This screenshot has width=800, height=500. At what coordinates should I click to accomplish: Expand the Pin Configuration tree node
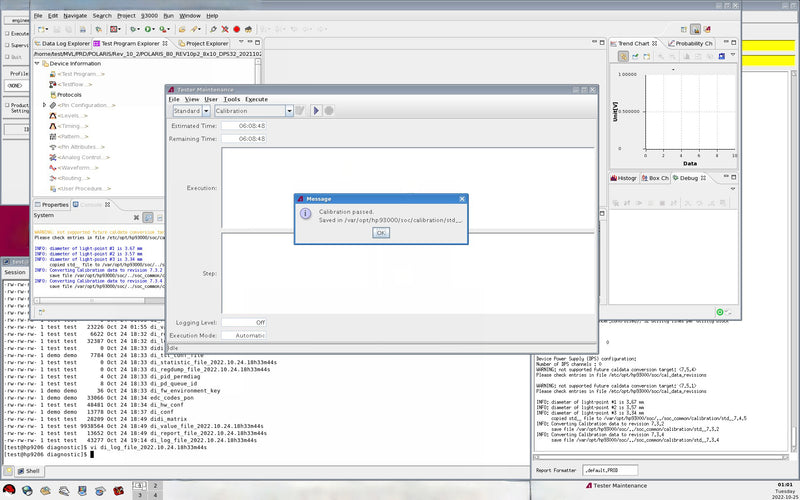[x=44, y=105]
